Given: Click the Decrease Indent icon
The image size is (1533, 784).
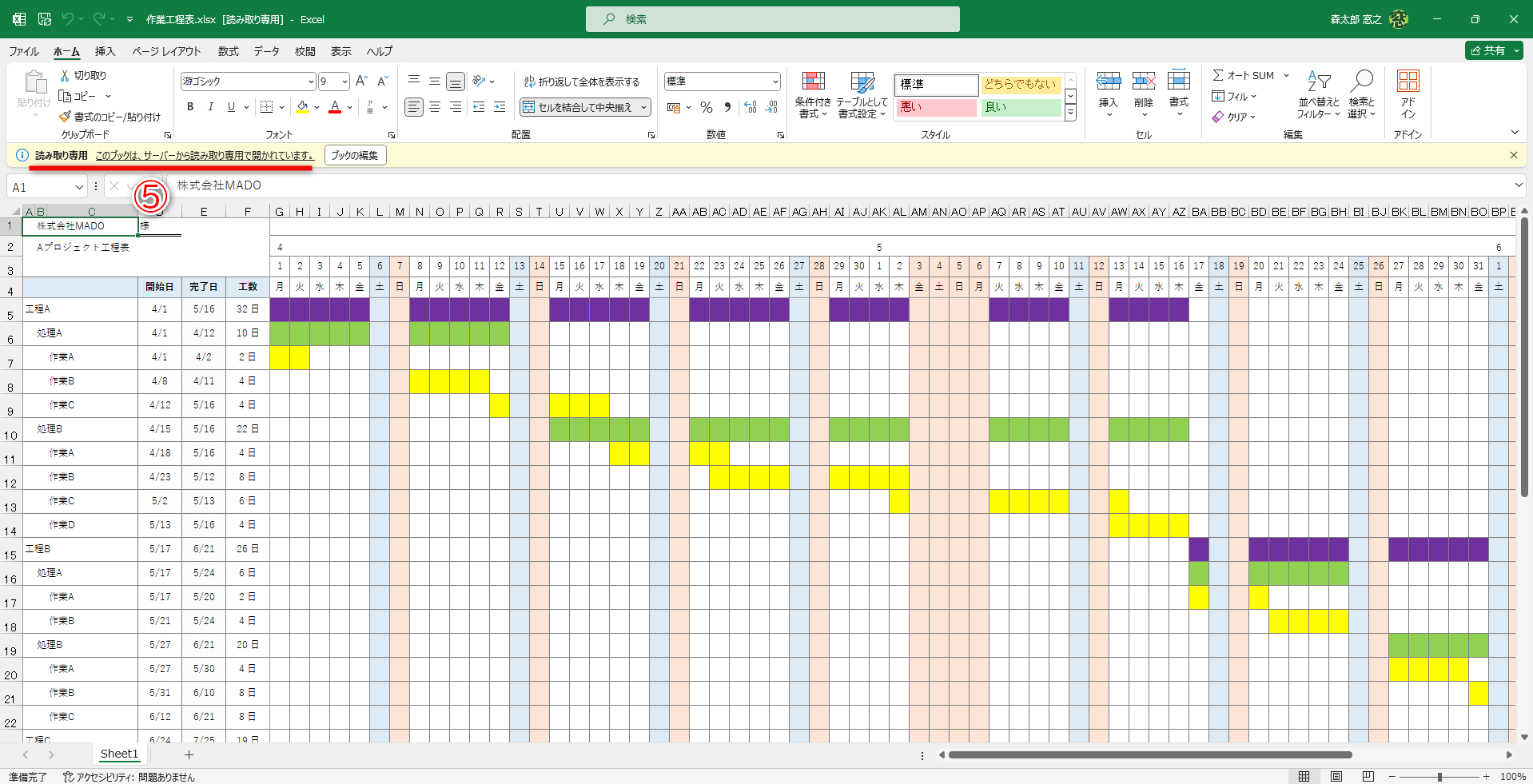Looking at the screenshot, I should (479, 107).
